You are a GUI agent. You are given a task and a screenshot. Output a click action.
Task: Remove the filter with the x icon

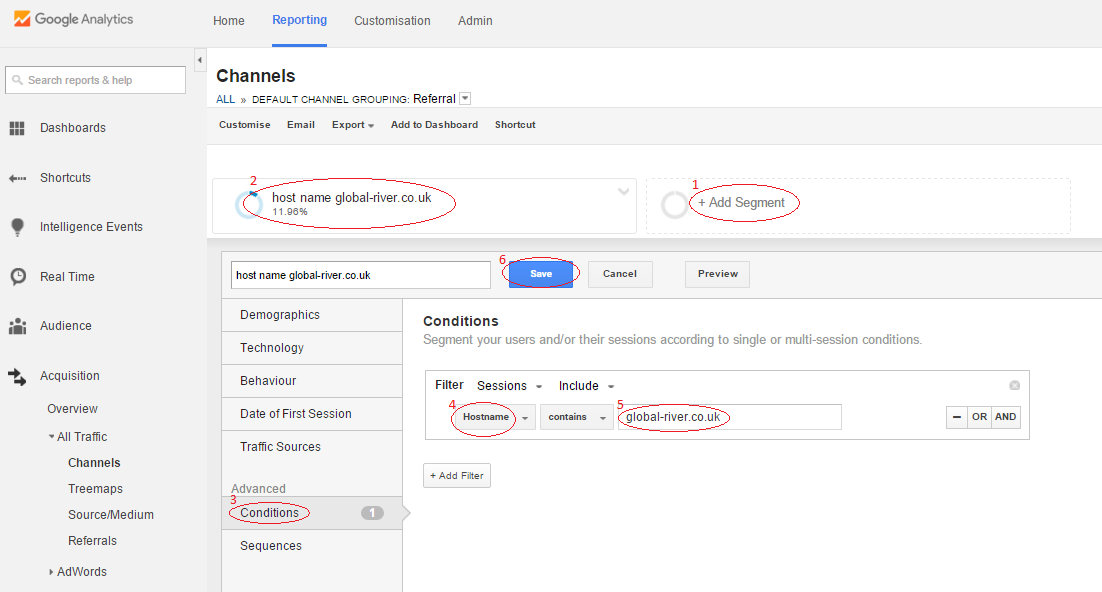pyautogui.click(x=1014, y=385)
